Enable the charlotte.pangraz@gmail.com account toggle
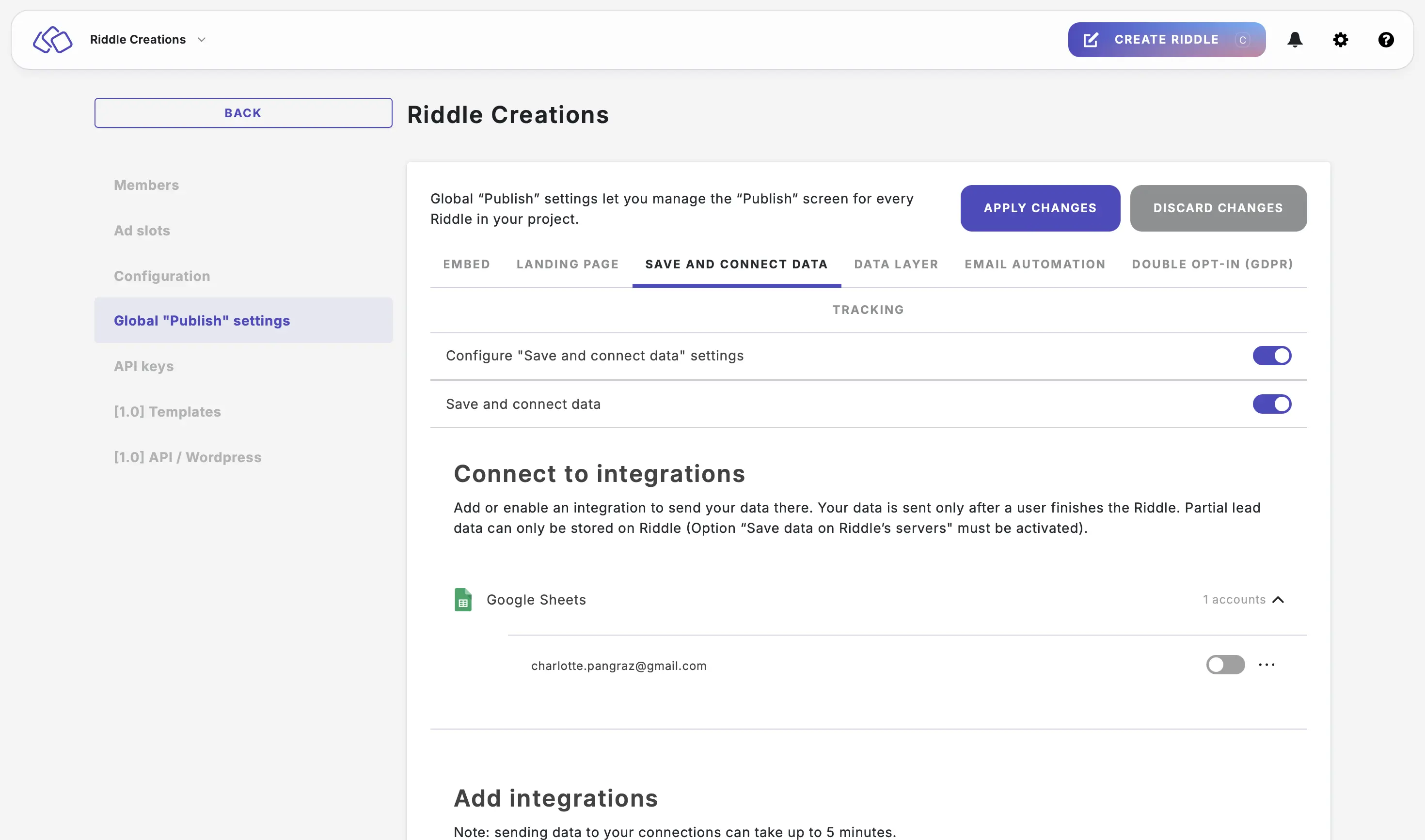This screenshot has width=1425, height=840. [x=1225, y=665]
